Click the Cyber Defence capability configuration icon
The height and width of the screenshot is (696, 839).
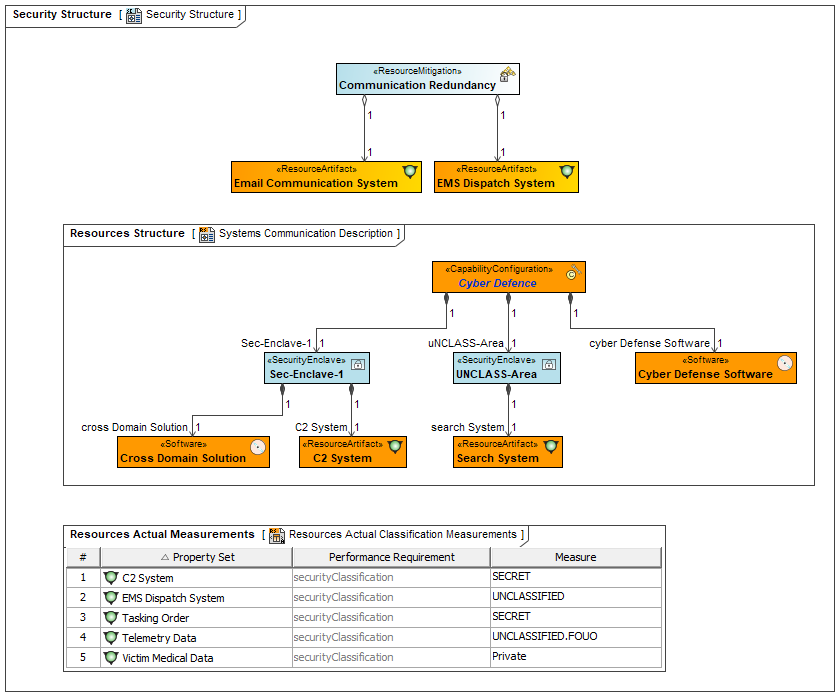pos(573,272)
